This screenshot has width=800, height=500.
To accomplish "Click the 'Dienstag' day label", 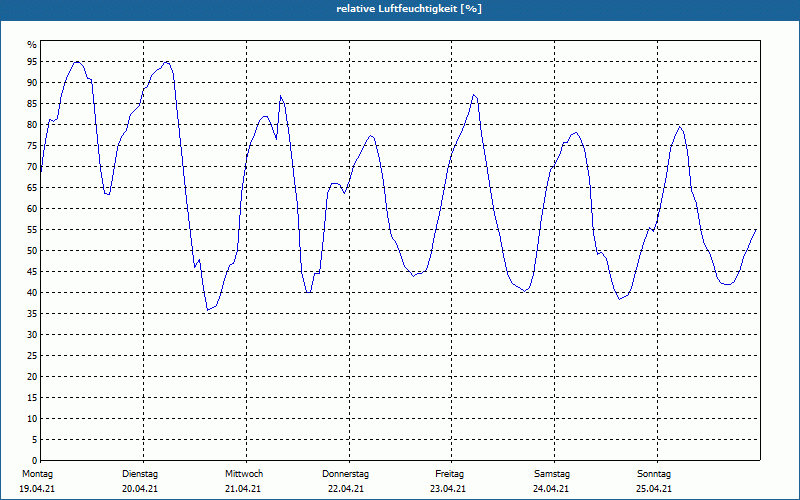I will [140, 474].
